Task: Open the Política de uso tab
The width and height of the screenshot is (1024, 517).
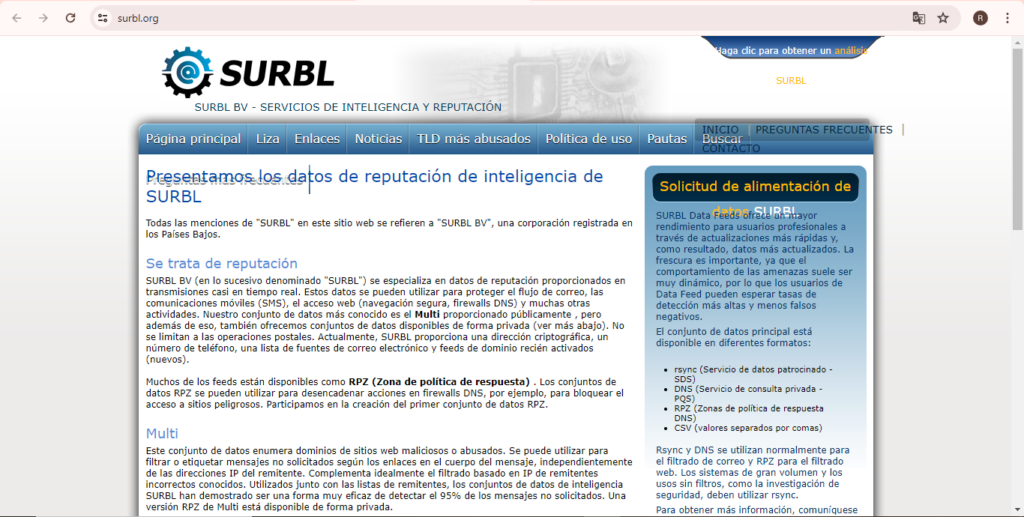Action: coord(588,139)
